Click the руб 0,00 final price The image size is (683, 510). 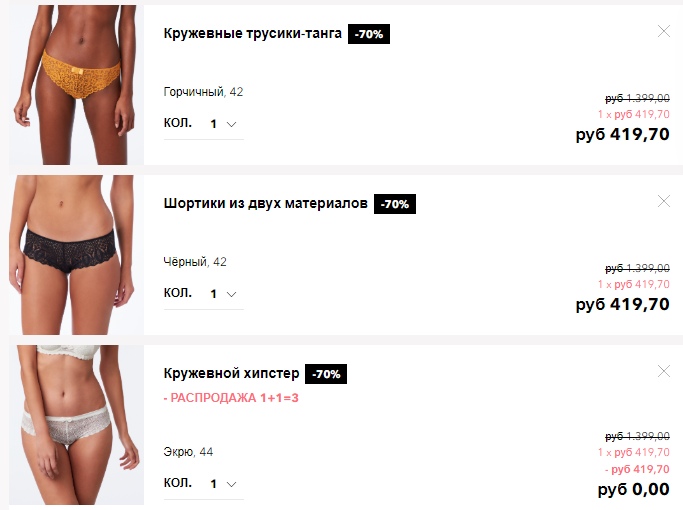click(x=633, y=490)
